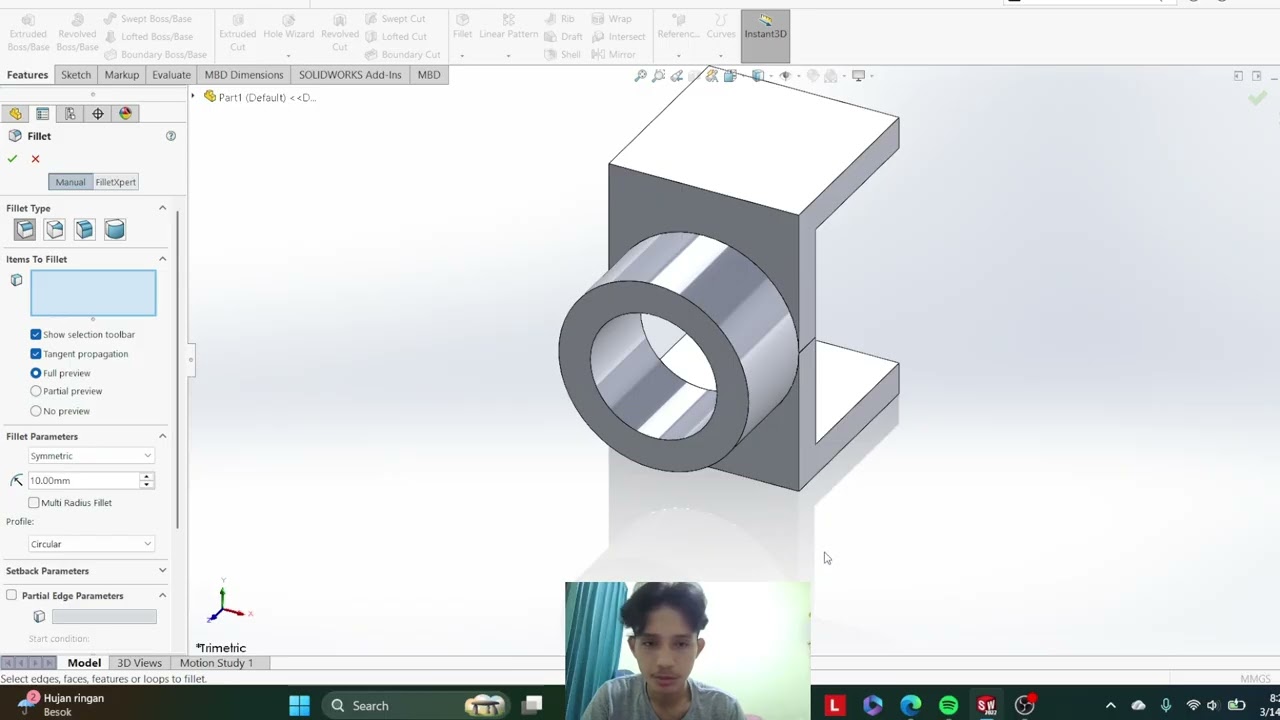This screenshot has width=1280, height=720.
Task: Click the 10.00mm radius input field
Action: coord(84,481)
